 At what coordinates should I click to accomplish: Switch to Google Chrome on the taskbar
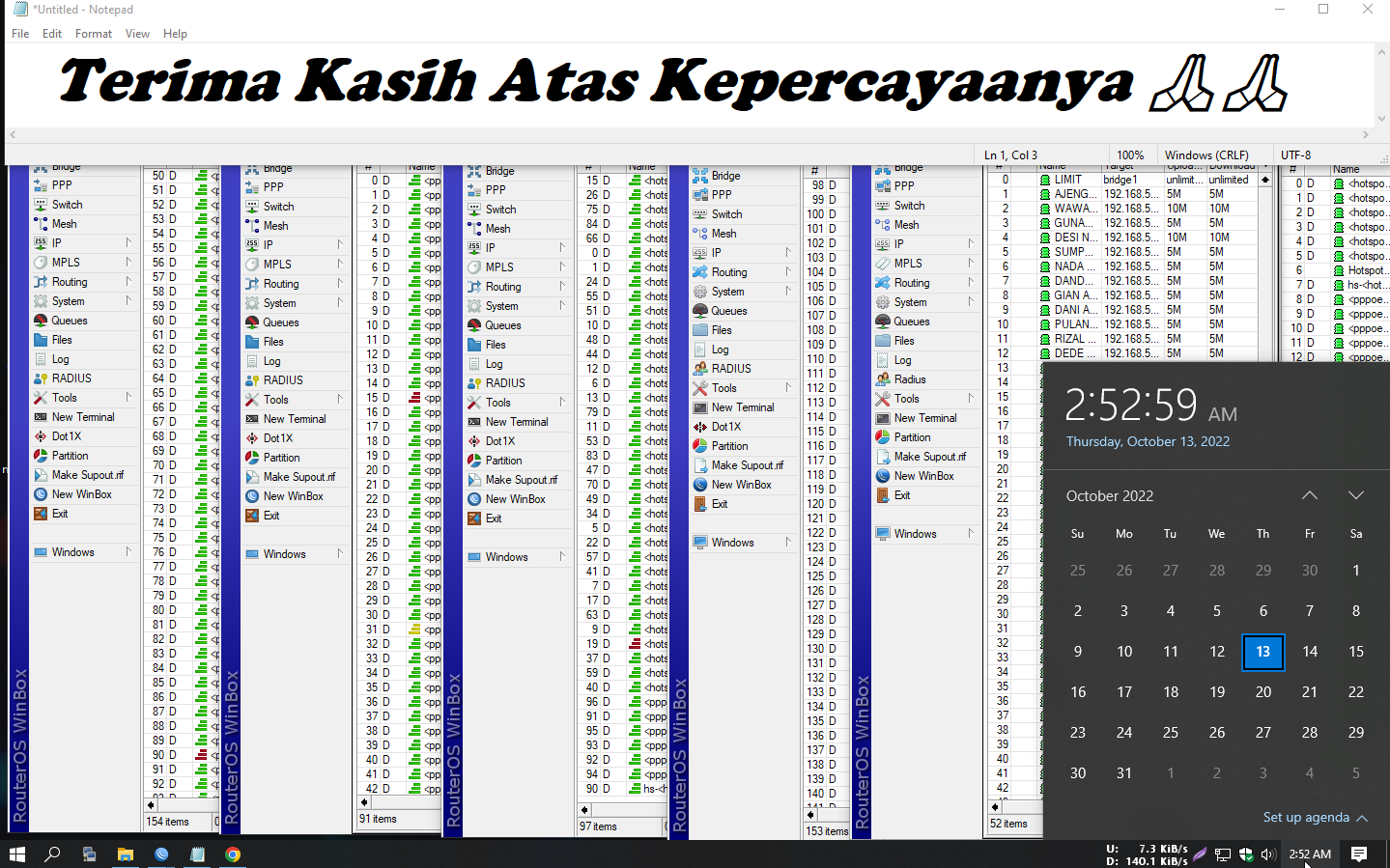(x=233, y=854)
